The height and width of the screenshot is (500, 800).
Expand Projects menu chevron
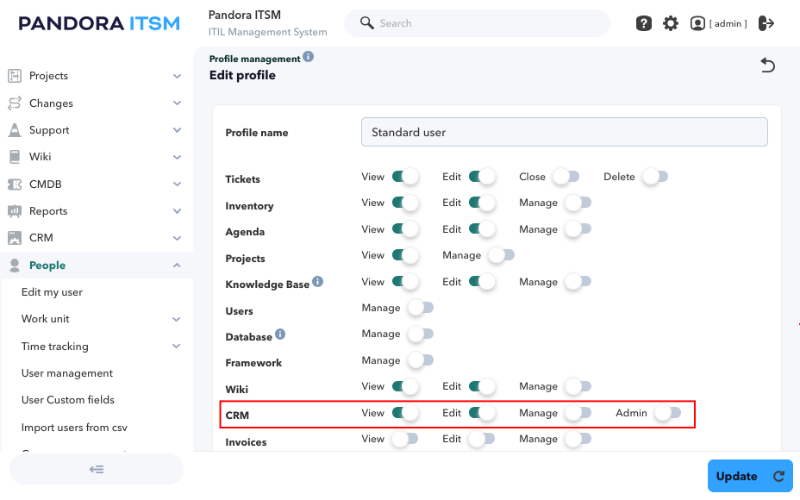click(x=177, y=76)
